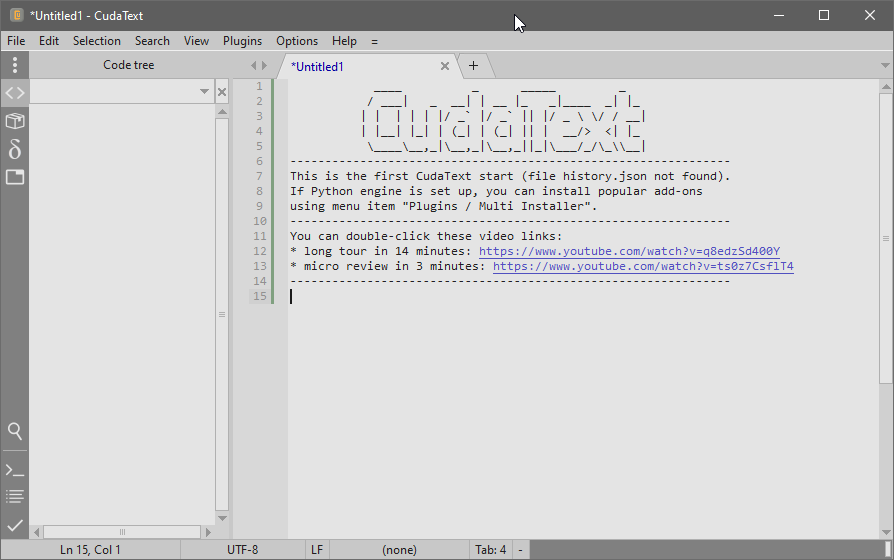Show the Code tree panel icon
The image size is (894, 560).
pyautogui.click(x=15, y=92)
